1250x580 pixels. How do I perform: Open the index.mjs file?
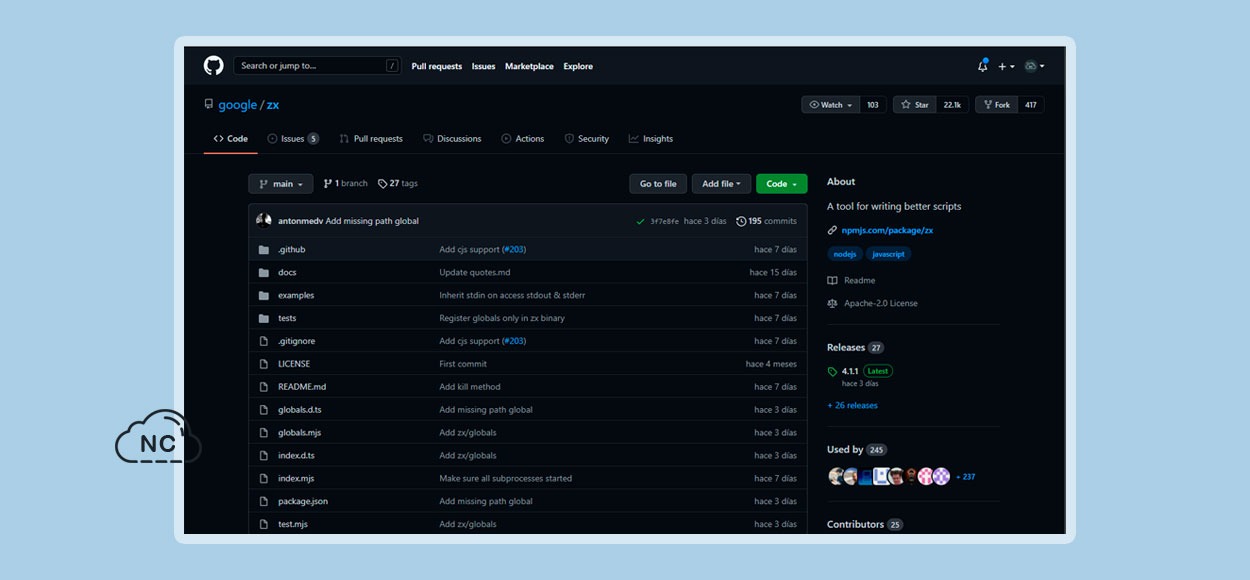(296, 479)
